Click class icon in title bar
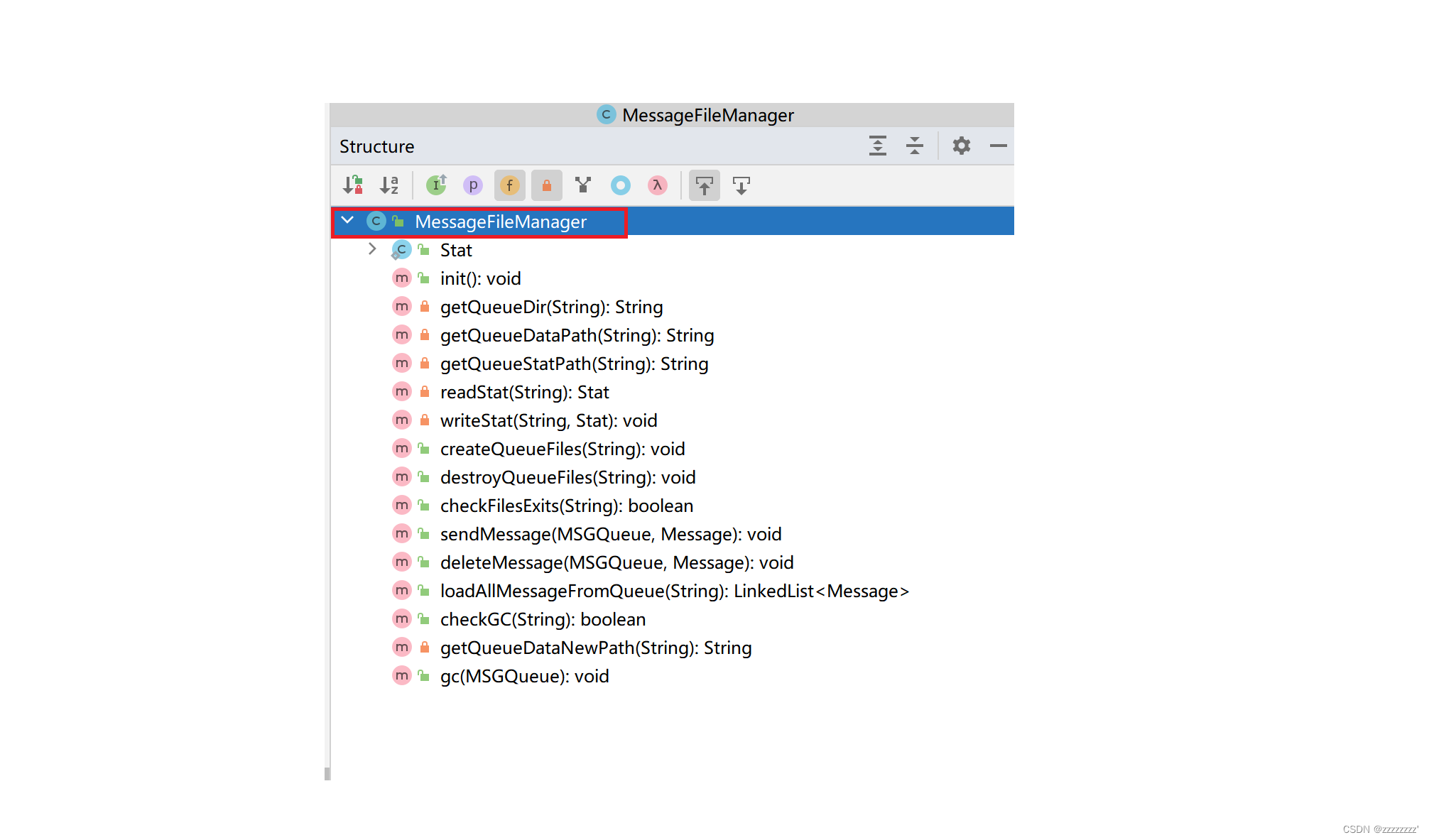Image resolution: width=1429 pixels, height=840 pixels. point(606,114)
